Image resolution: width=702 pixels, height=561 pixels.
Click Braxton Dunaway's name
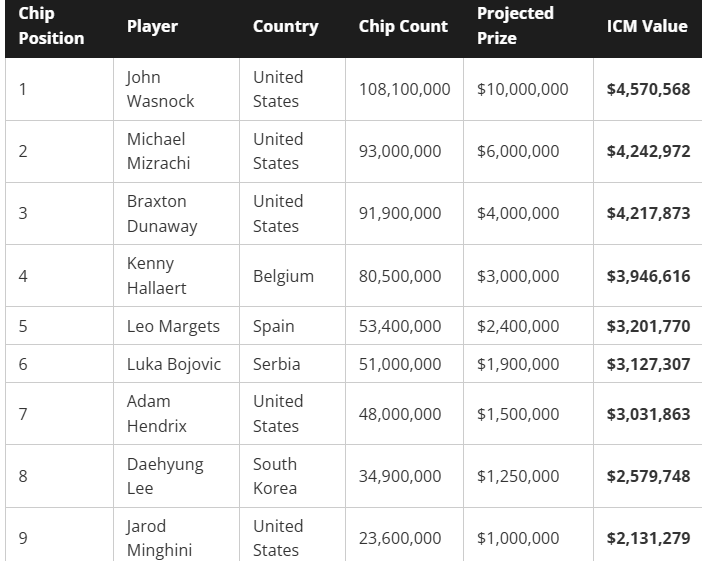162,213
